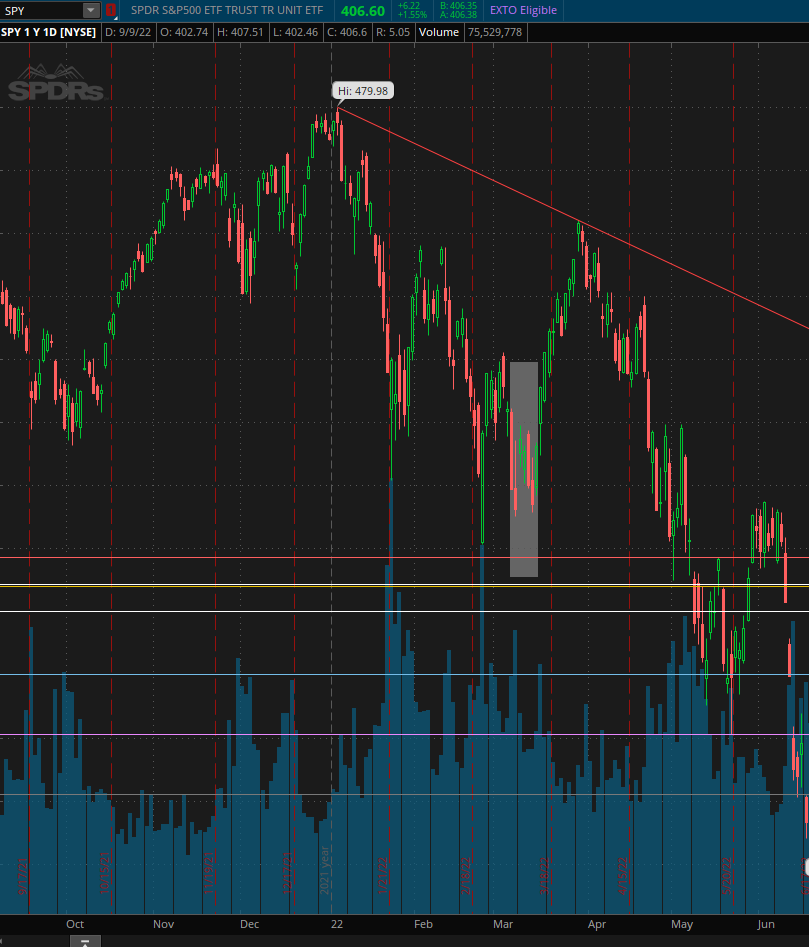Open the symbol dropdown arrow beside SPY

point(91,10)
